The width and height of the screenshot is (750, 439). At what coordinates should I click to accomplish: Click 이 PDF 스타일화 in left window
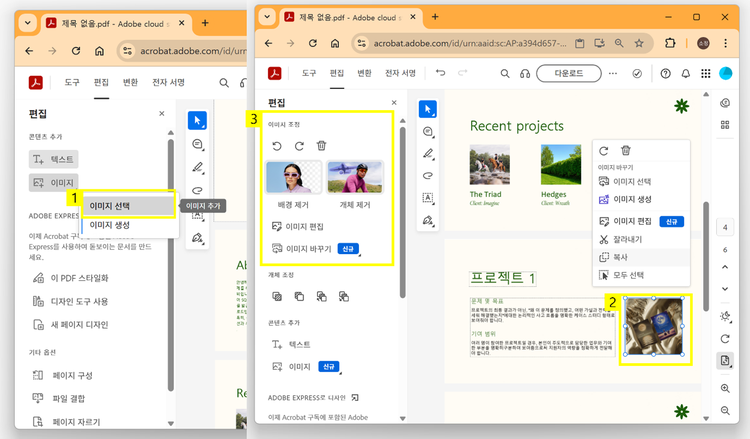pyautogui.click(x=71, y=278)
